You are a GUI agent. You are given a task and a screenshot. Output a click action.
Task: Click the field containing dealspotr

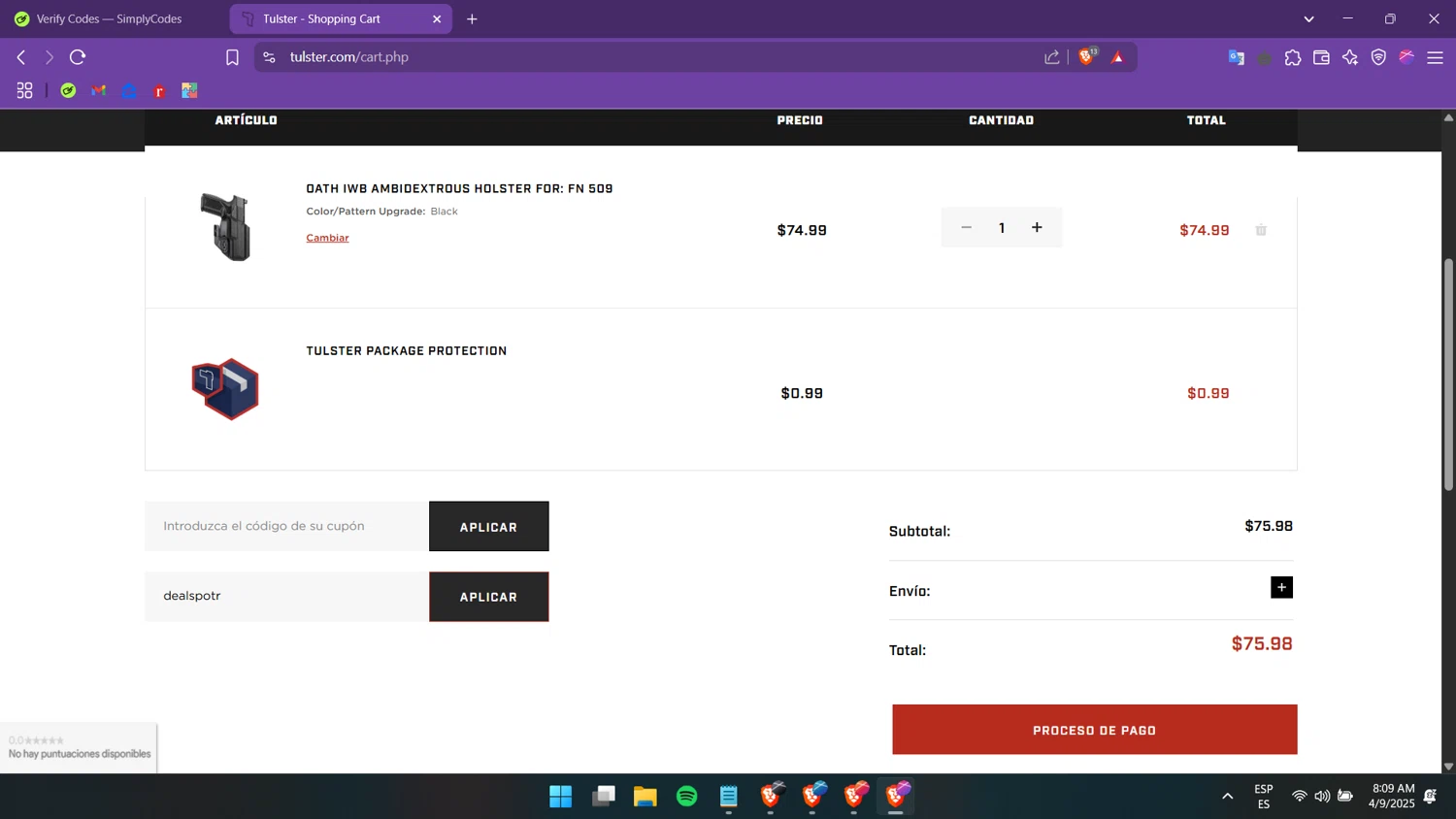tap(286, 596)
